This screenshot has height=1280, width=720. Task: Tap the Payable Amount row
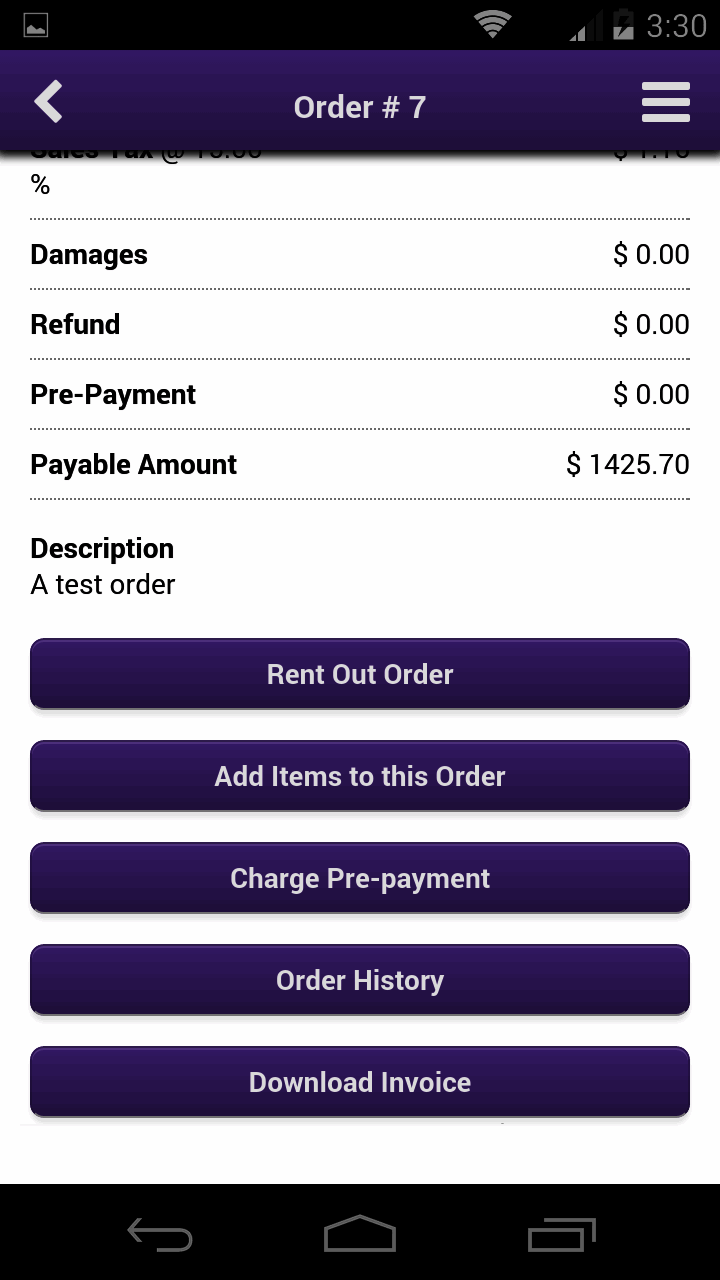coord(360,464)
